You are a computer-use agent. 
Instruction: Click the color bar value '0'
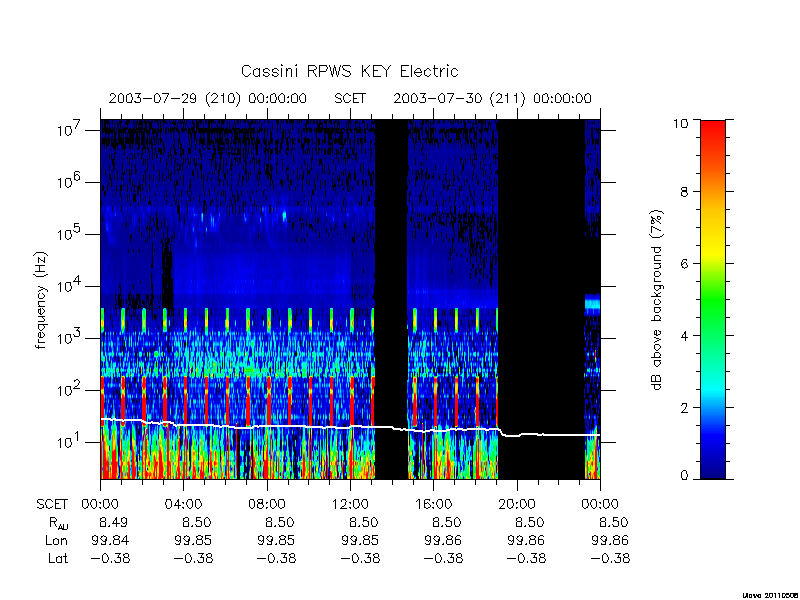[x=684, y=476]
